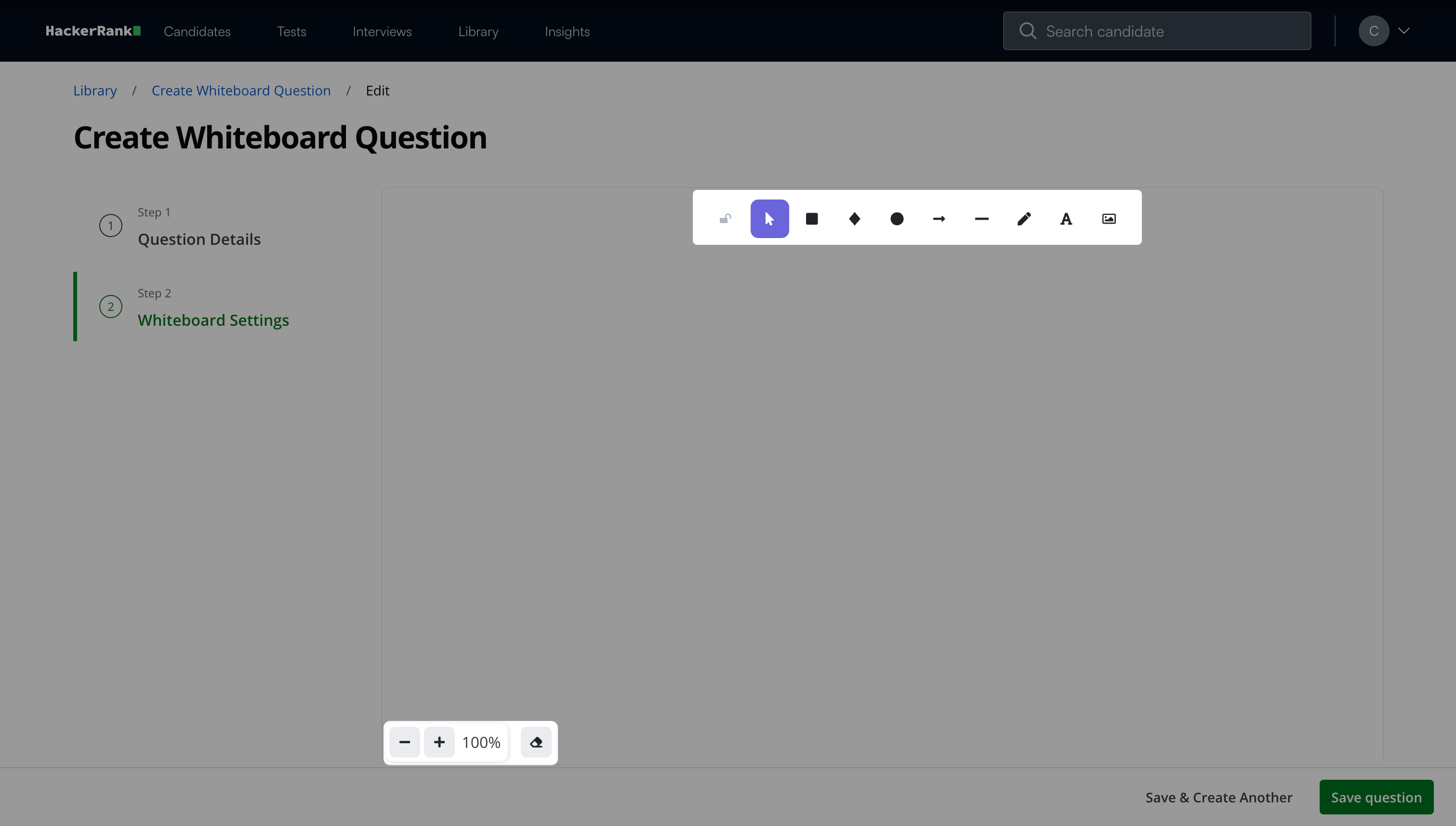The width and height of the screenshot is (1456, 826).
Task: Toggle the canvas lock icon
Action: 726,219
